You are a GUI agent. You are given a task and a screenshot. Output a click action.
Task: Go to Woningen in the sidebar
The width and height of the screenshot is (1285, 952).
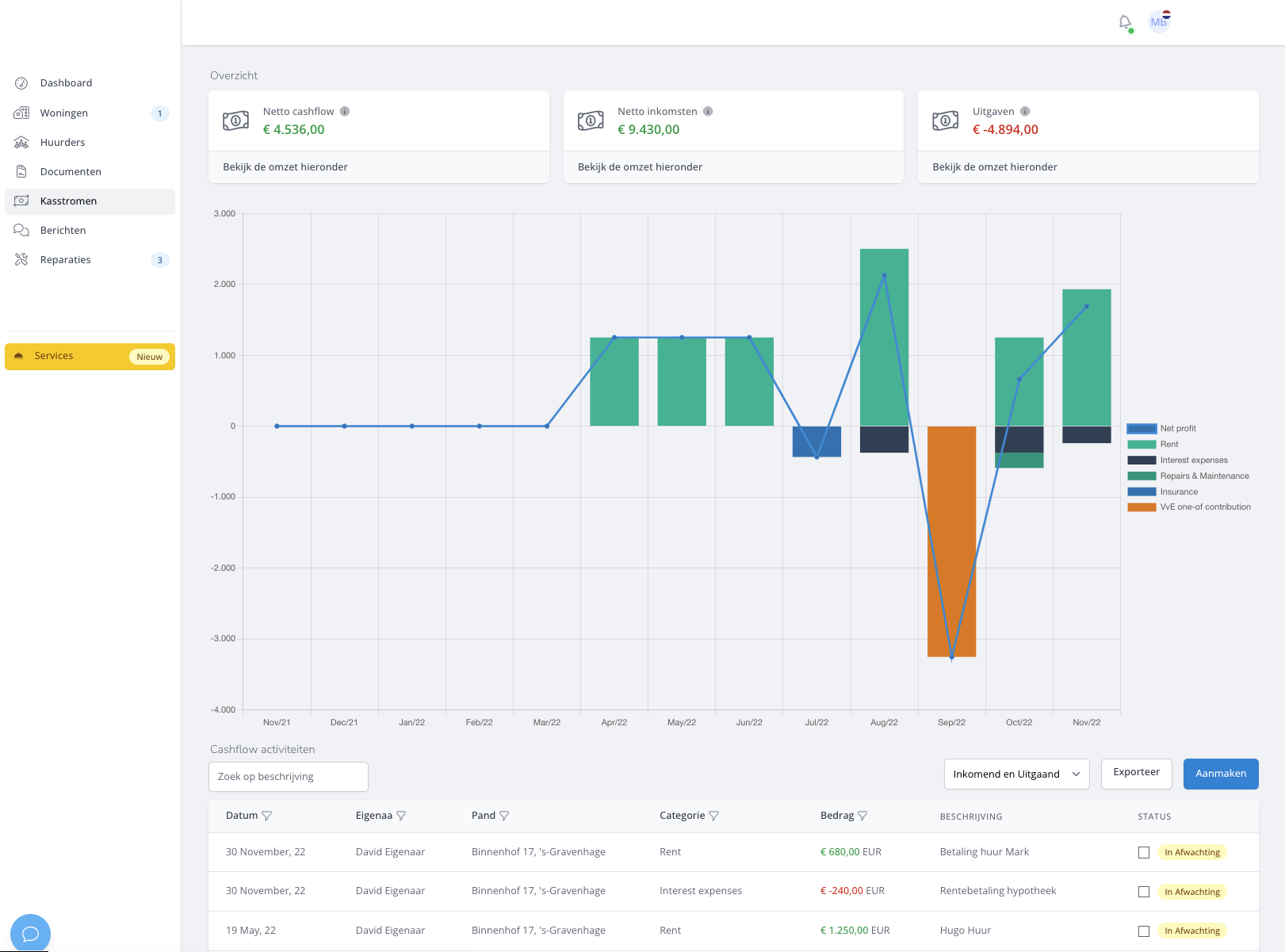pos(64,113)
